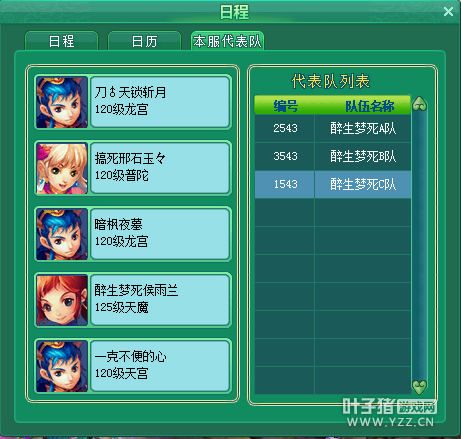This screenshot has height=439, width=461.
Task: Select team row 醉生梦死B队
Action: tap(333, 156)
